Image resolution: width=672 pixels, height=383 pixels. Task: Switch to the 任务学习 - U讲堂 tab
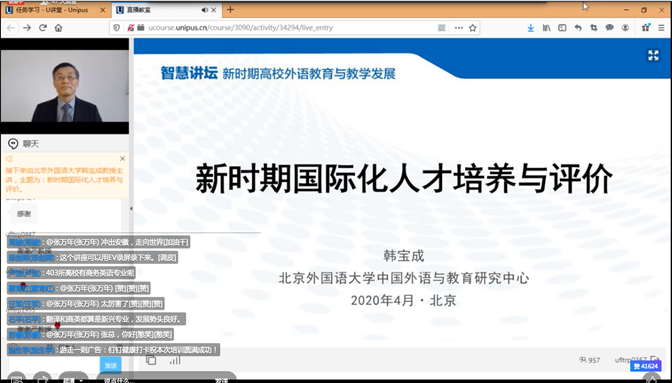point(51,10)
